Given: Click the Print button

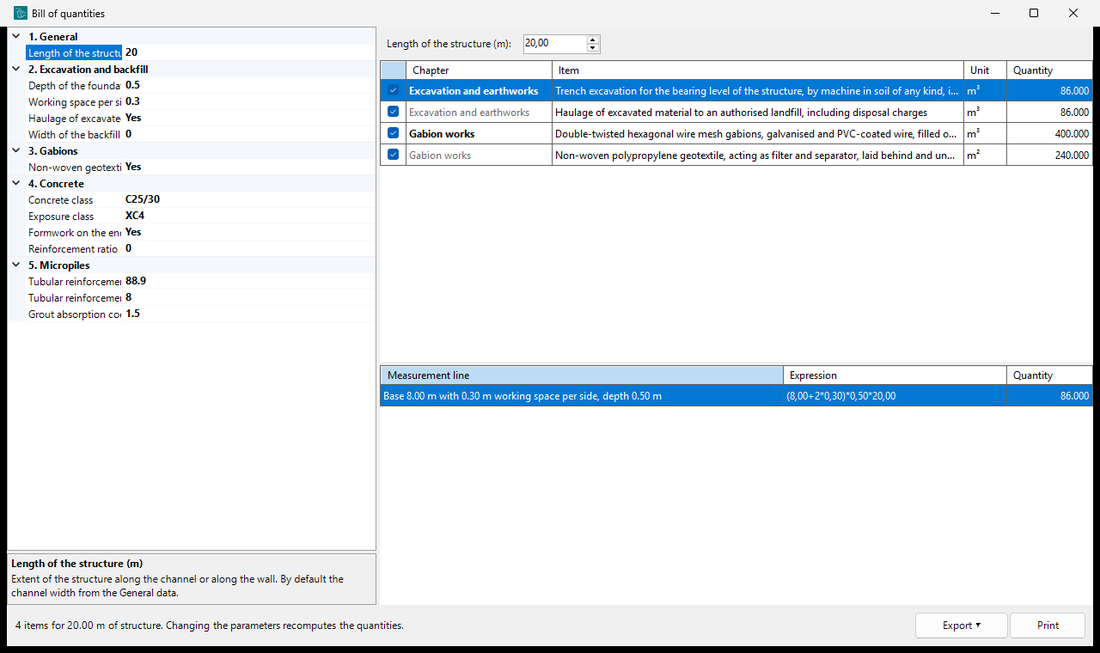Looking at the screenshot, I should [x=1047, y=625].
